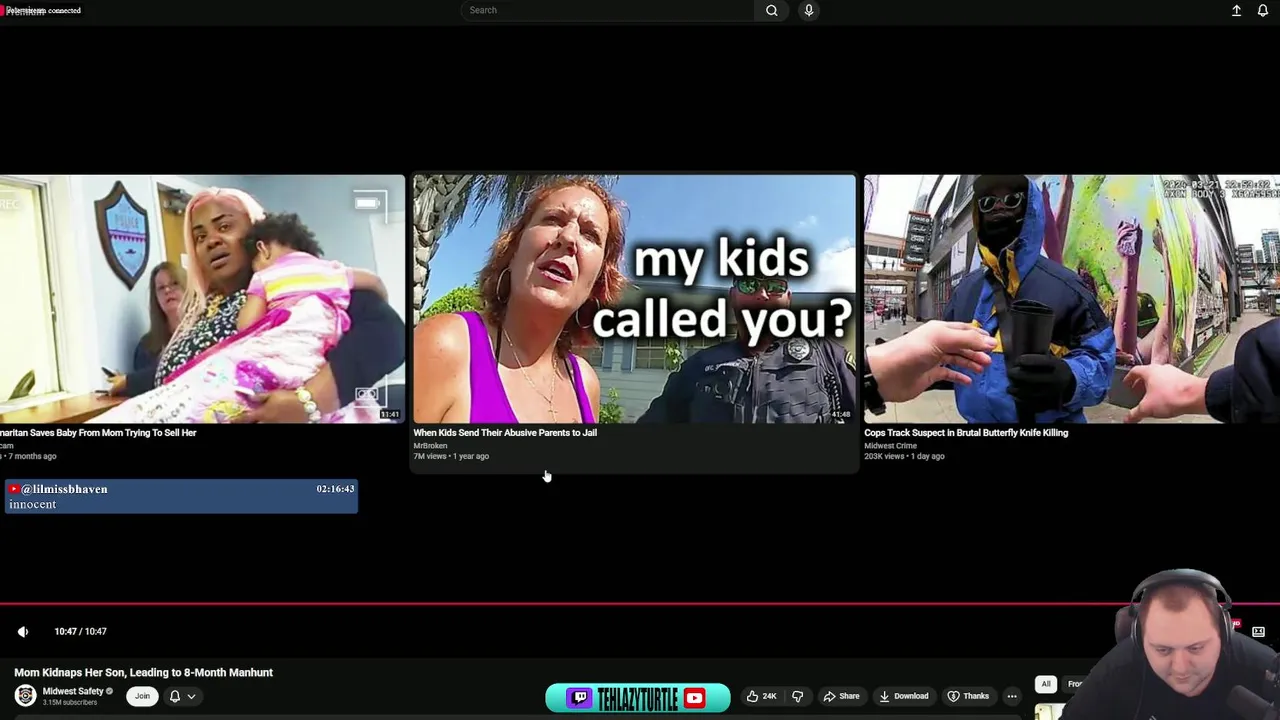Image resolution: width=1280 pixels, height=720 pixels.
Task: Open the butterfly knife killing video thumbnail
Action: (x=1072, y=299)
